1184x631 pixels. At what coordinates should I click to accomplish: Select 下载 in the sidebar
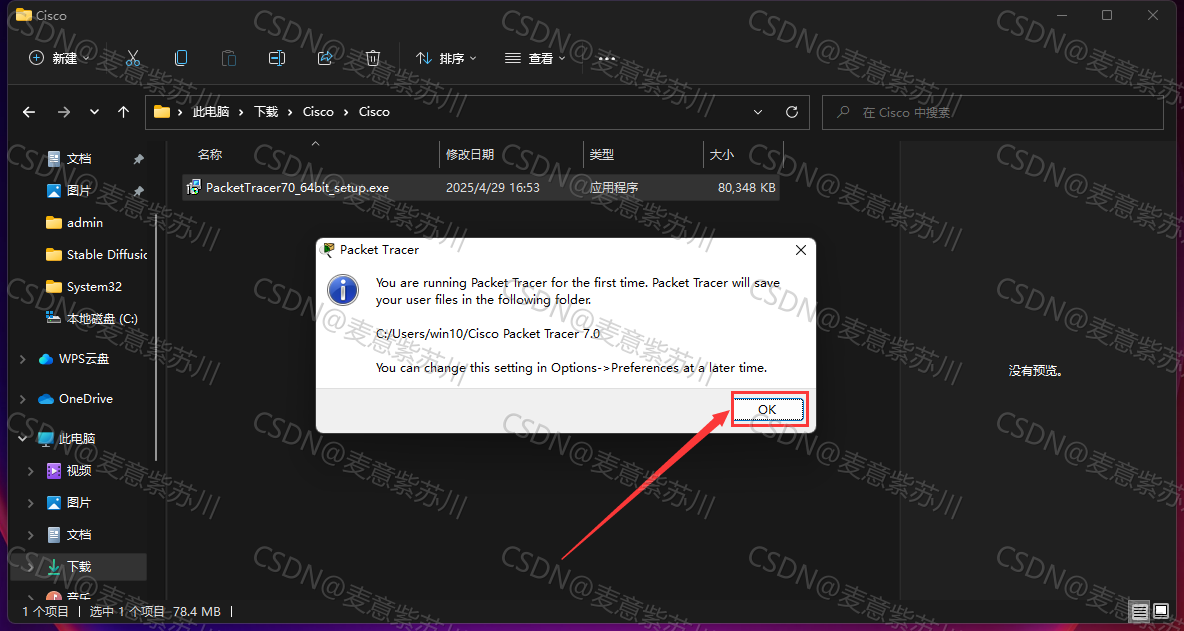pos(79,566)
